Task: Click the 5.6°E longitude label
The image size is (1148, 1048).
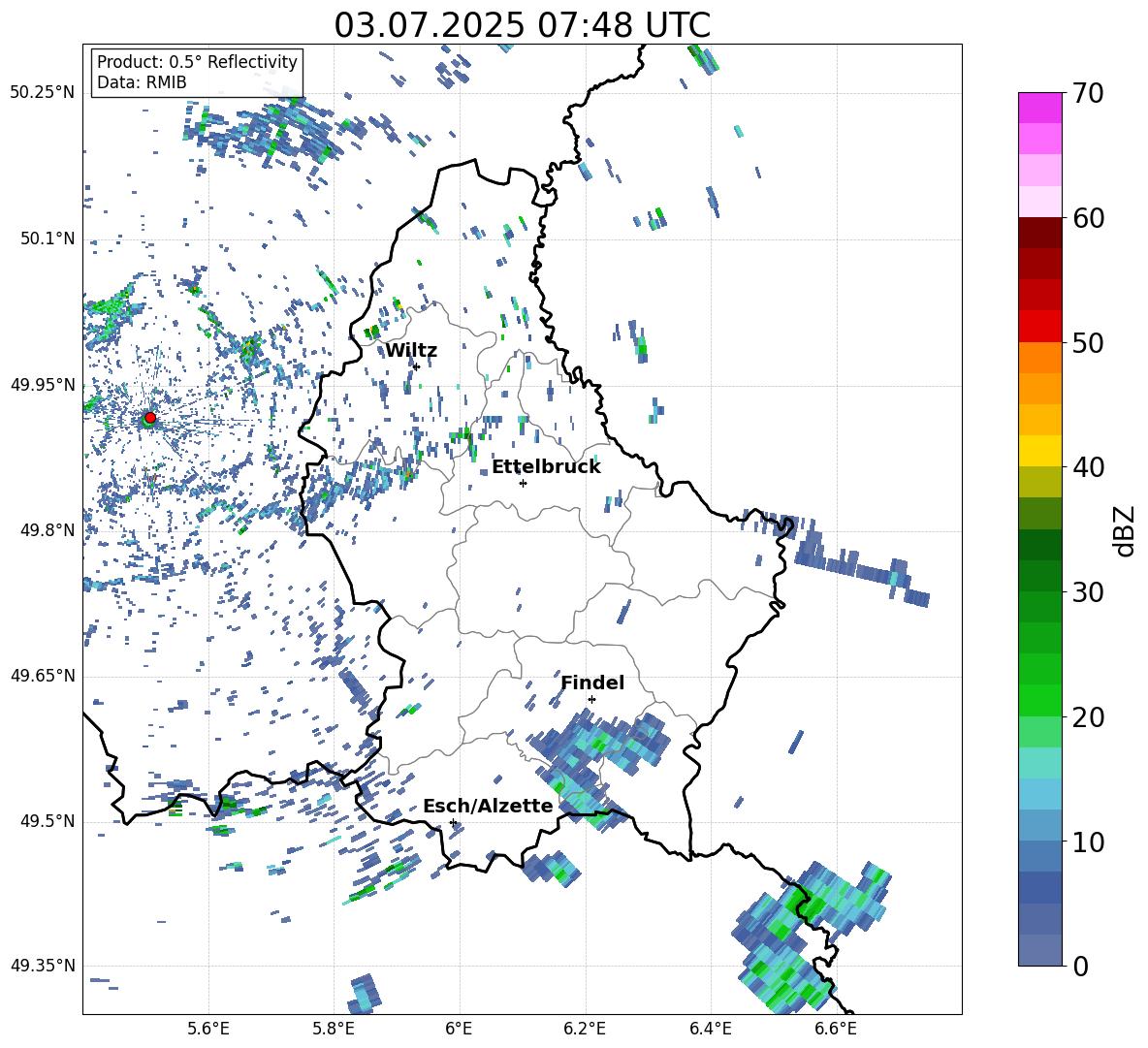Action: tap(208, 1029)
